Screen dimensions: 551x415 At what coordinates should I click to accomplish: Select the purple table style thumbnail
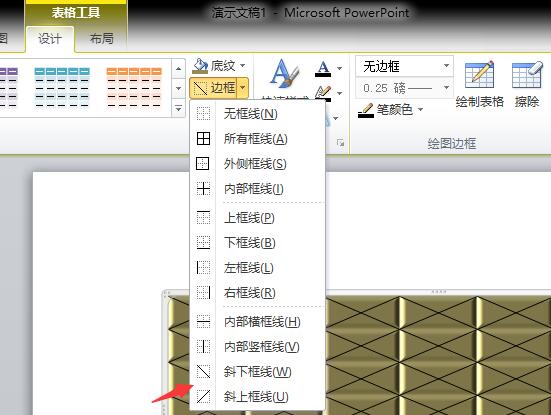pos(8,87)
